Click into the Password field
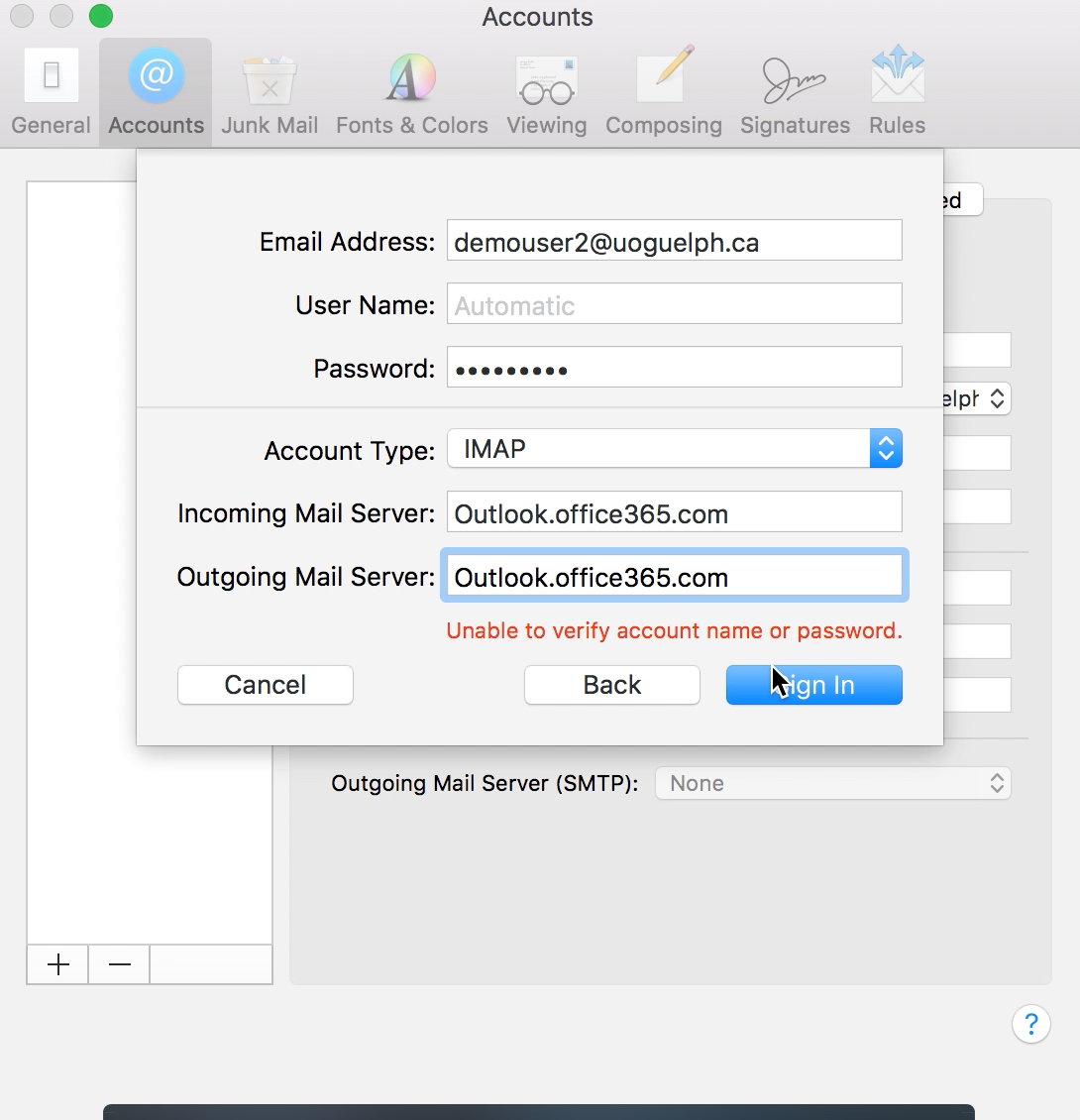This screenshot has height=1120, width=1080. (674, 369)
